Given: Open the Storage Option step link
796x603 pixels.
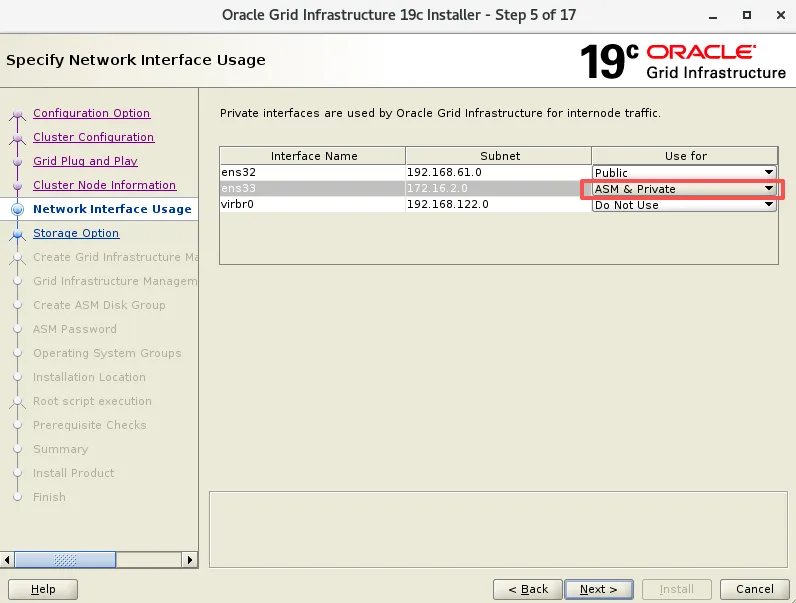Looking at the screenshot, I should tap(76, 233).
